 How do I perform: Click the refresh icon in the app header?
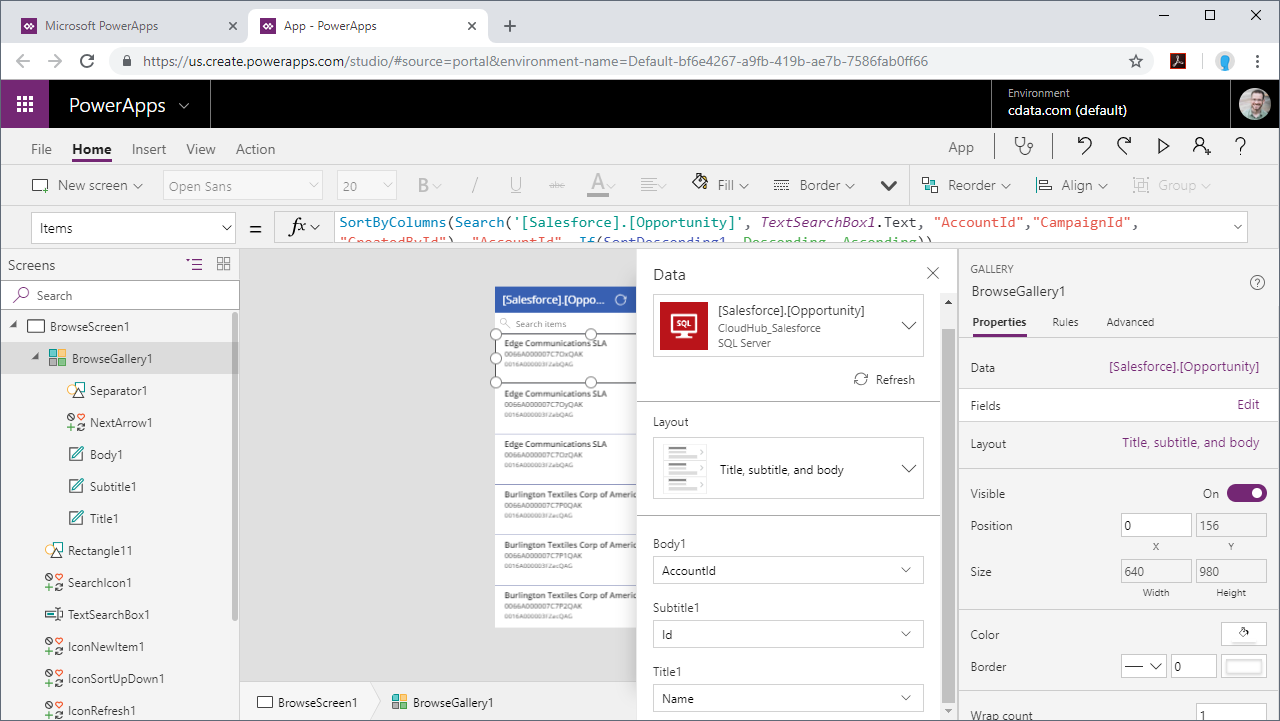pos(621,299)
